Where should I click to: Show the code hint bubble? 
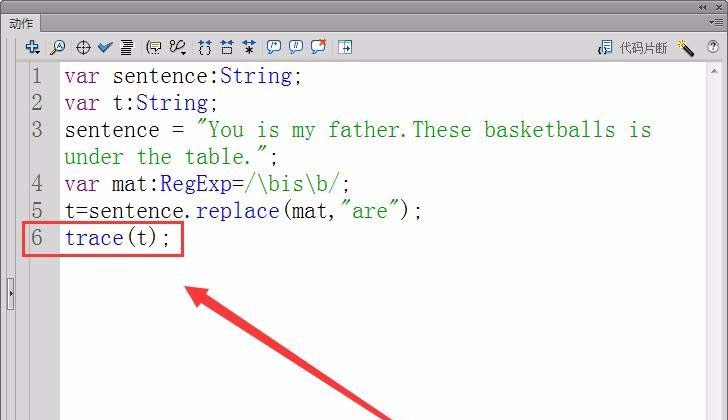pos(154,47)
